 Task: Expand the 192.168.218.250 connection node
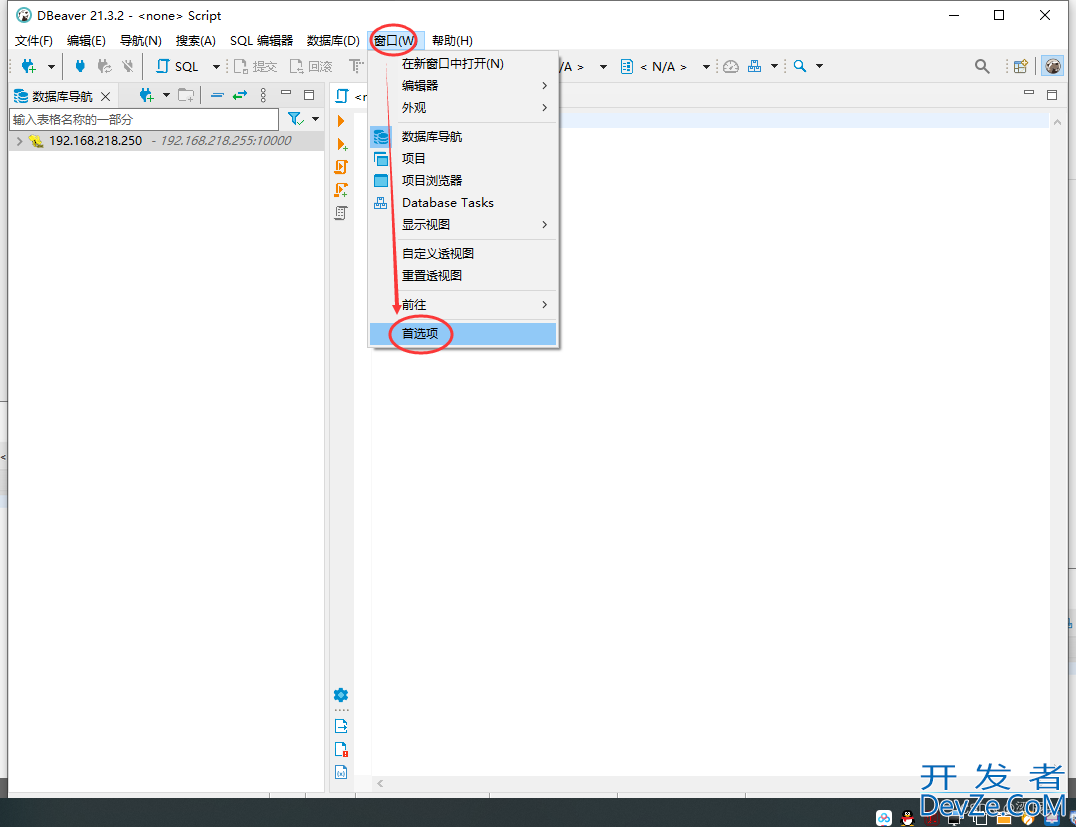[19, 141]
